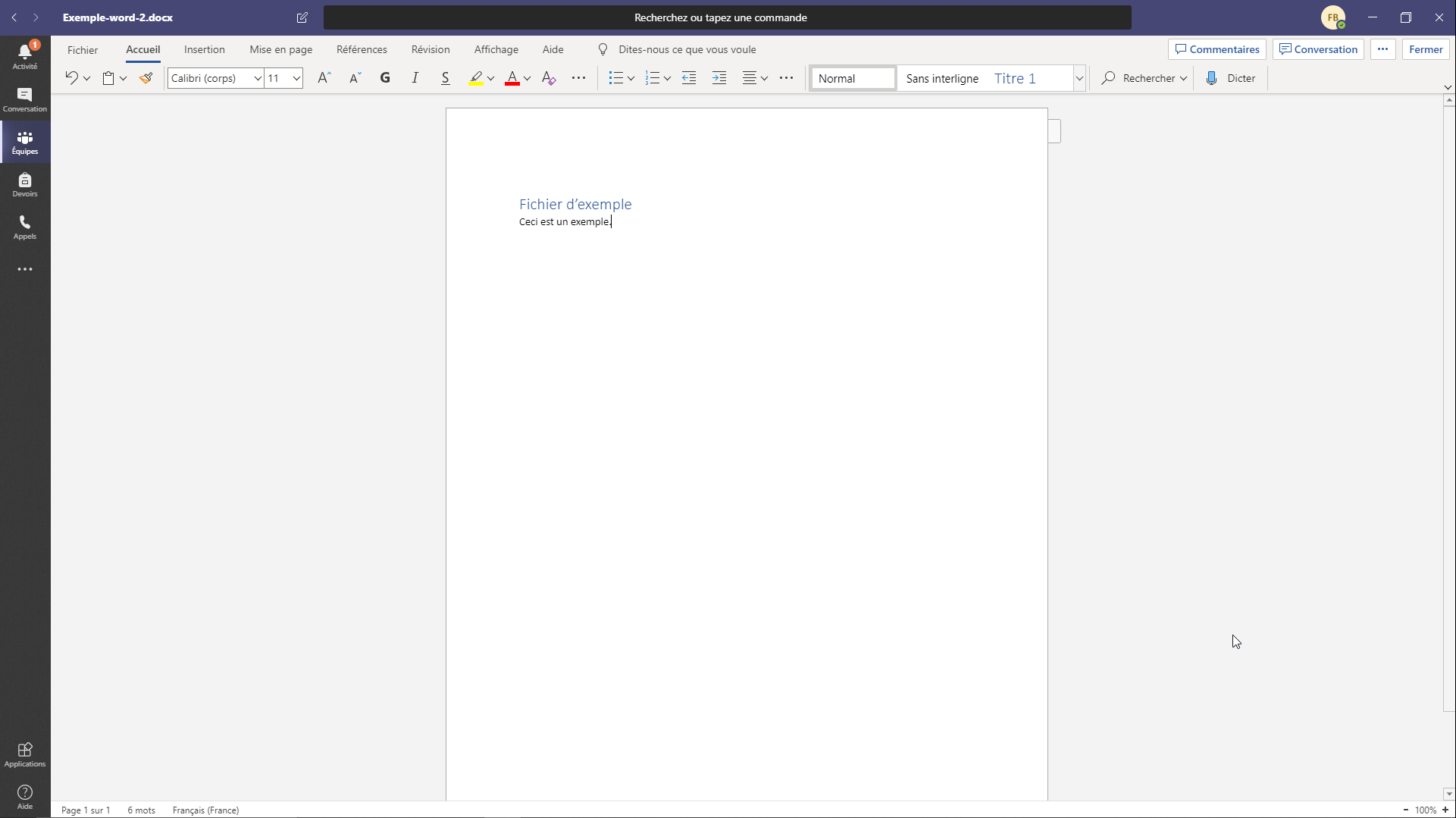Toggle italic formatting

coord(415,78)
